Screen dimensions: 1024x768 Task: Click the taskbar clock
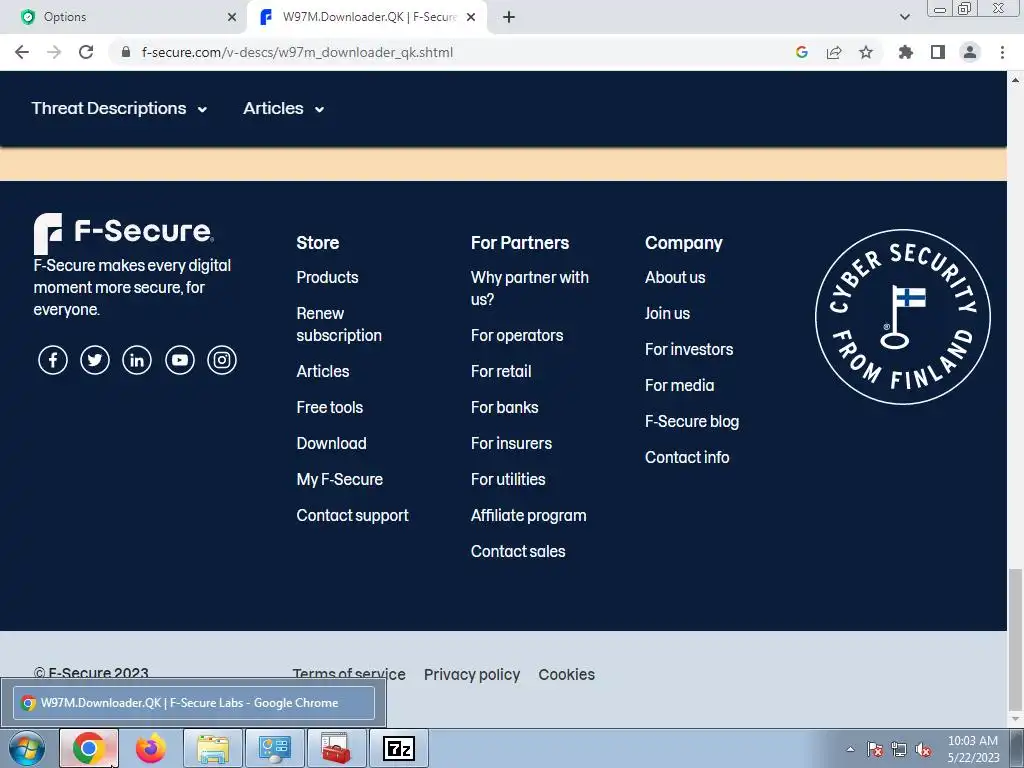[x=973, y=749]
